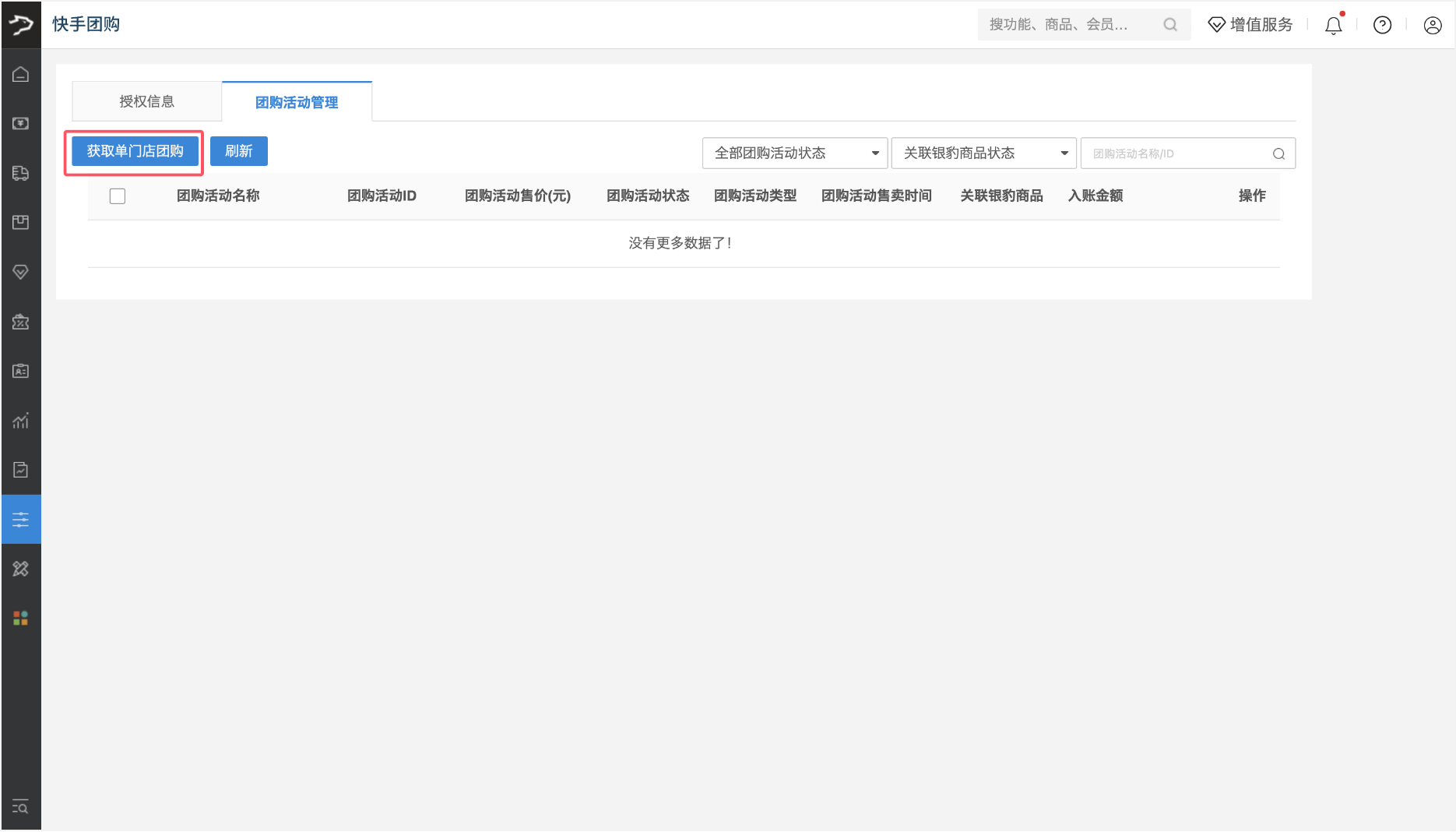Click the 获取单门店团购 button
This screenshot has height=832, width=1456.
coord(135,151)
